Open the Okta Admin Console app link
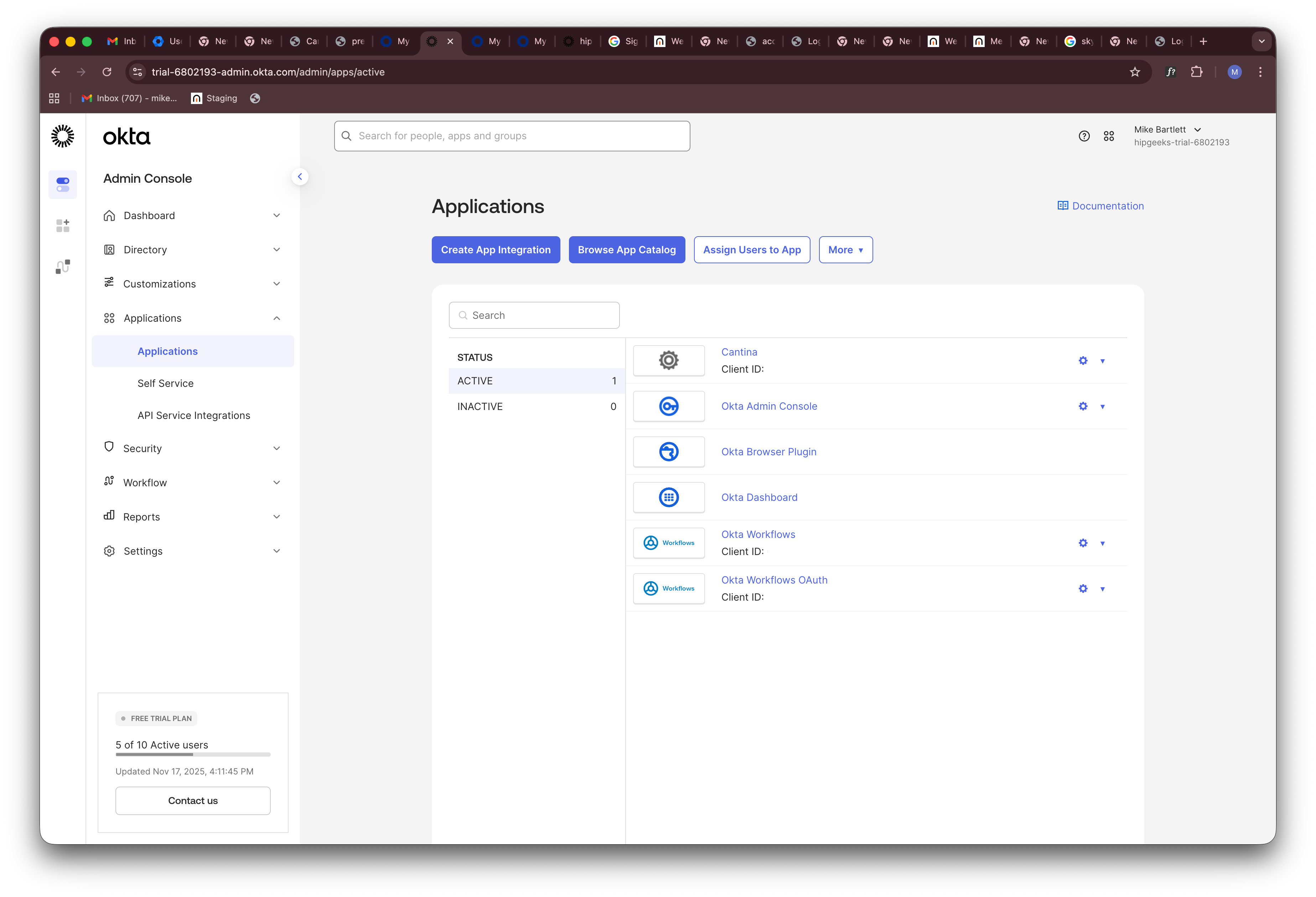This screenshot has height=897, width=1316. tap(769, 406)
